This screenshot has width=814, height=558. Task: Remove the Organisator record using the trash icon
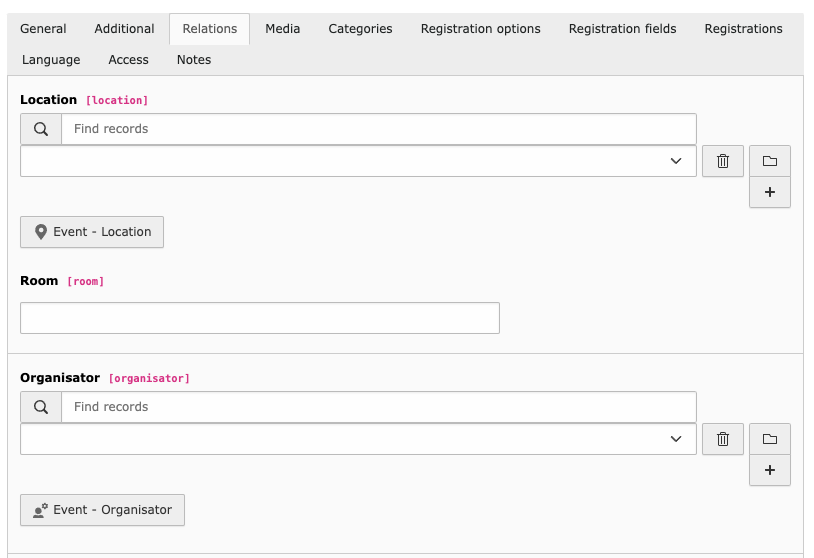click(723, 439)
